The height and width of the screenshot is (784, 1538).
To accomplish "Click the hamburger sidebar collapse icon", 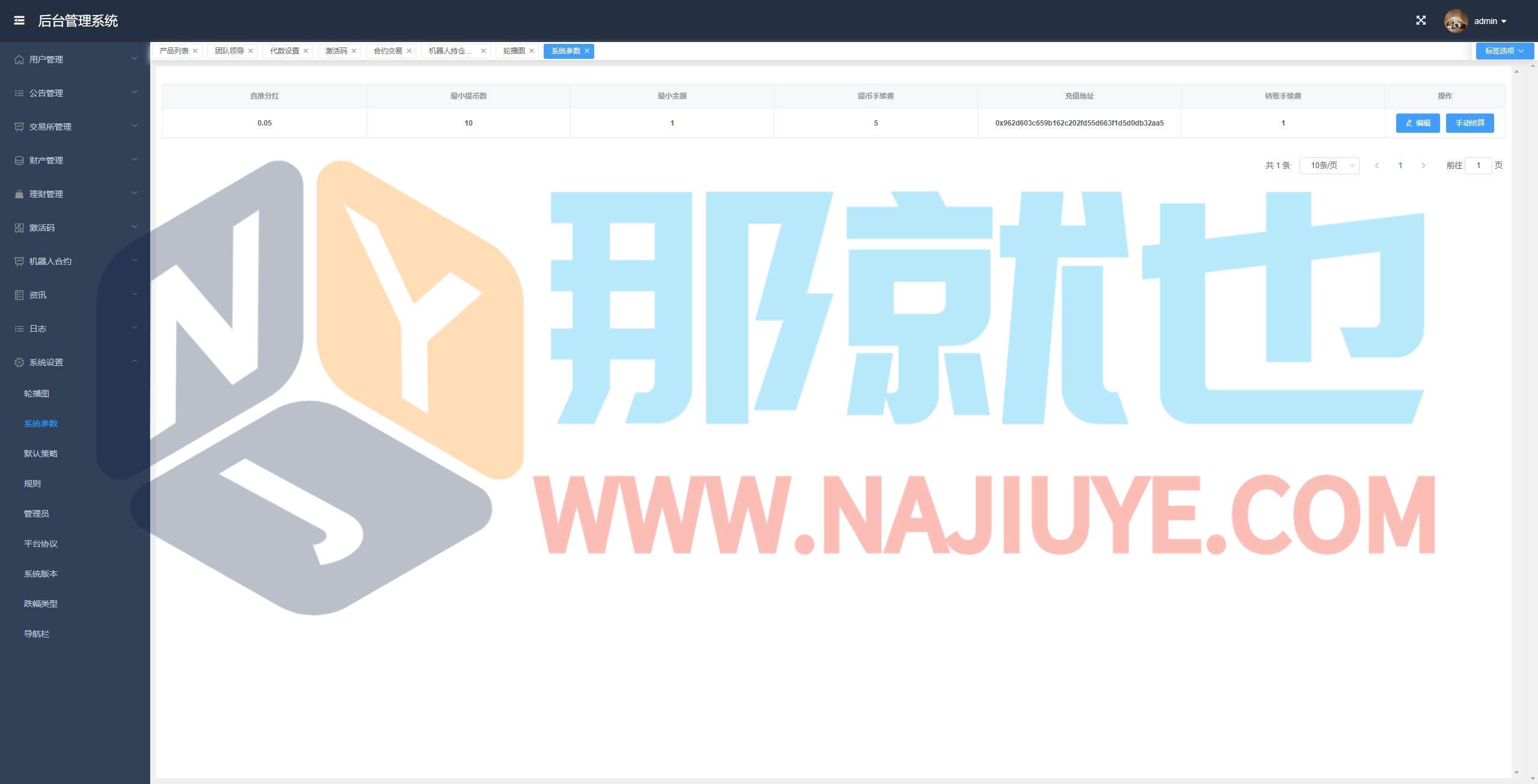I will [19, 20].
